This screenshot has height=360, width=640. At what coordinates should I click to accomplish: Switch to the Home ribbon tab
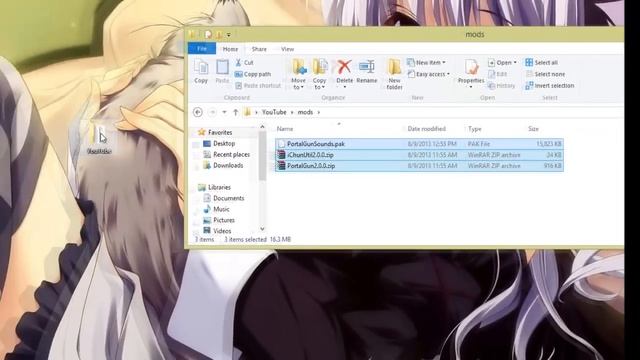pyautogui.click(x=230, y=49)
